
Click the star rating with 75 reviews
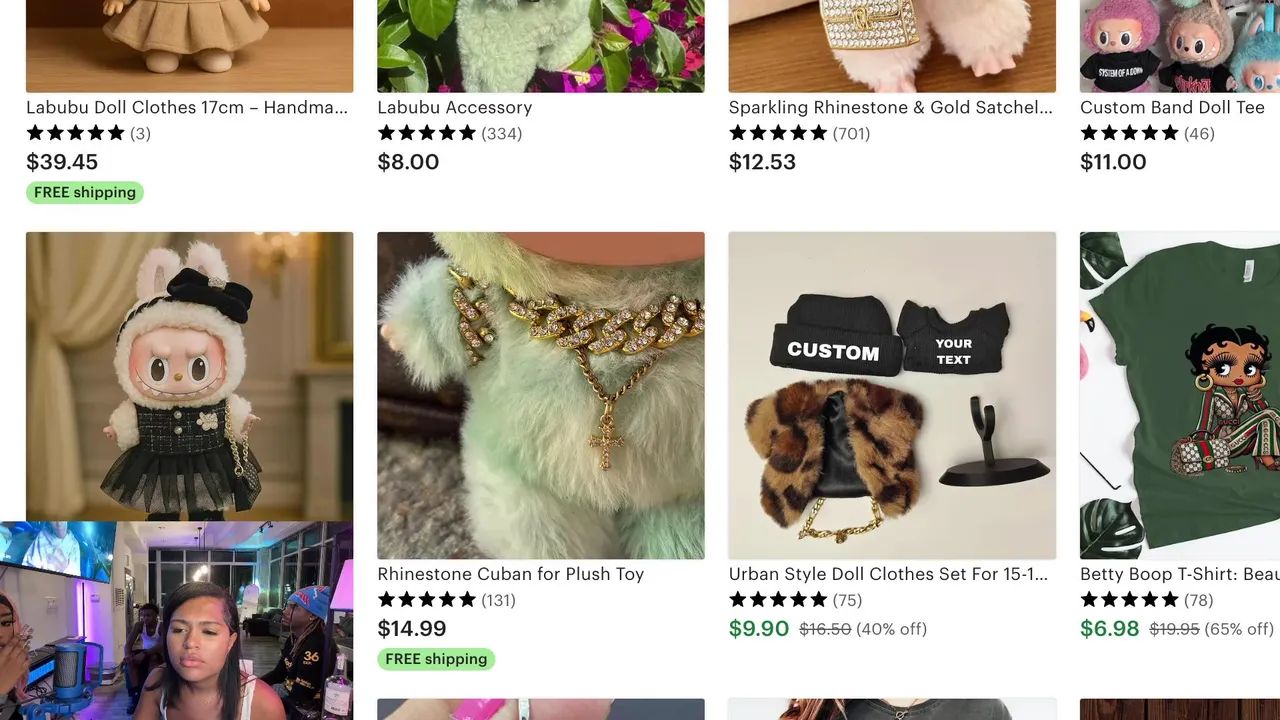[x=795, y=600]
